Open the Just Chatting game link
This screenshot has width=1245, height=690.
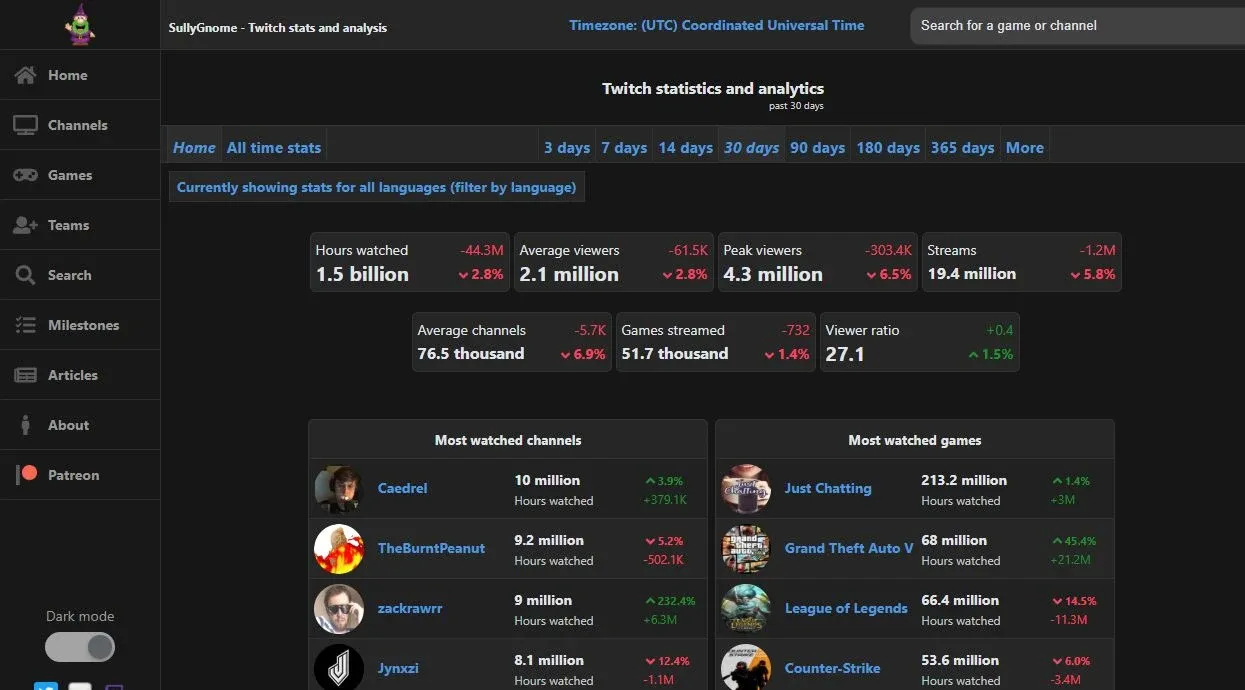(x=828, y=488)
